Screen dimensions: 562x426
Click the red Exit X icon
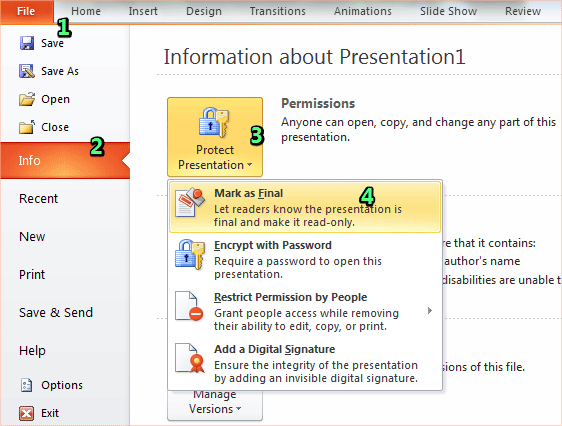click(27, 413)
